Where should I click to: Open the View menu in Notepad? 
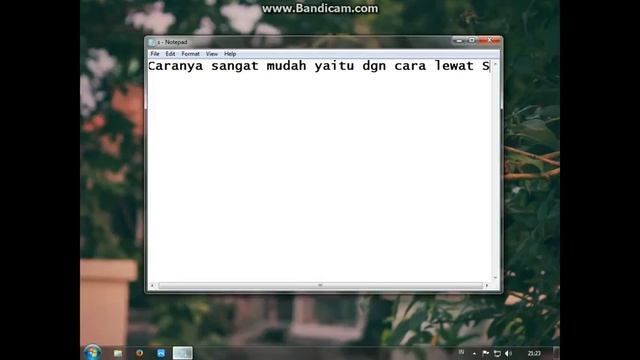click(211, 54)
